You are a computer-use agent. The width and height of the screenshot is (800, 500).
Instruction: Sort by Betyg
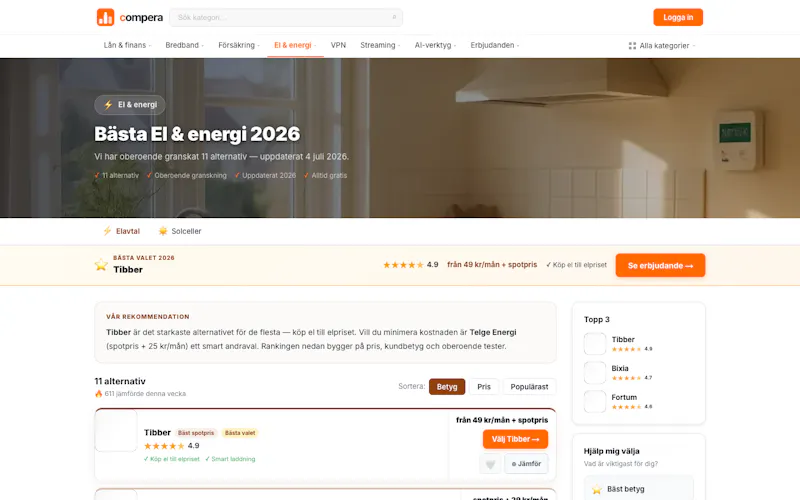pyautogui.click(x=447, y=387)
